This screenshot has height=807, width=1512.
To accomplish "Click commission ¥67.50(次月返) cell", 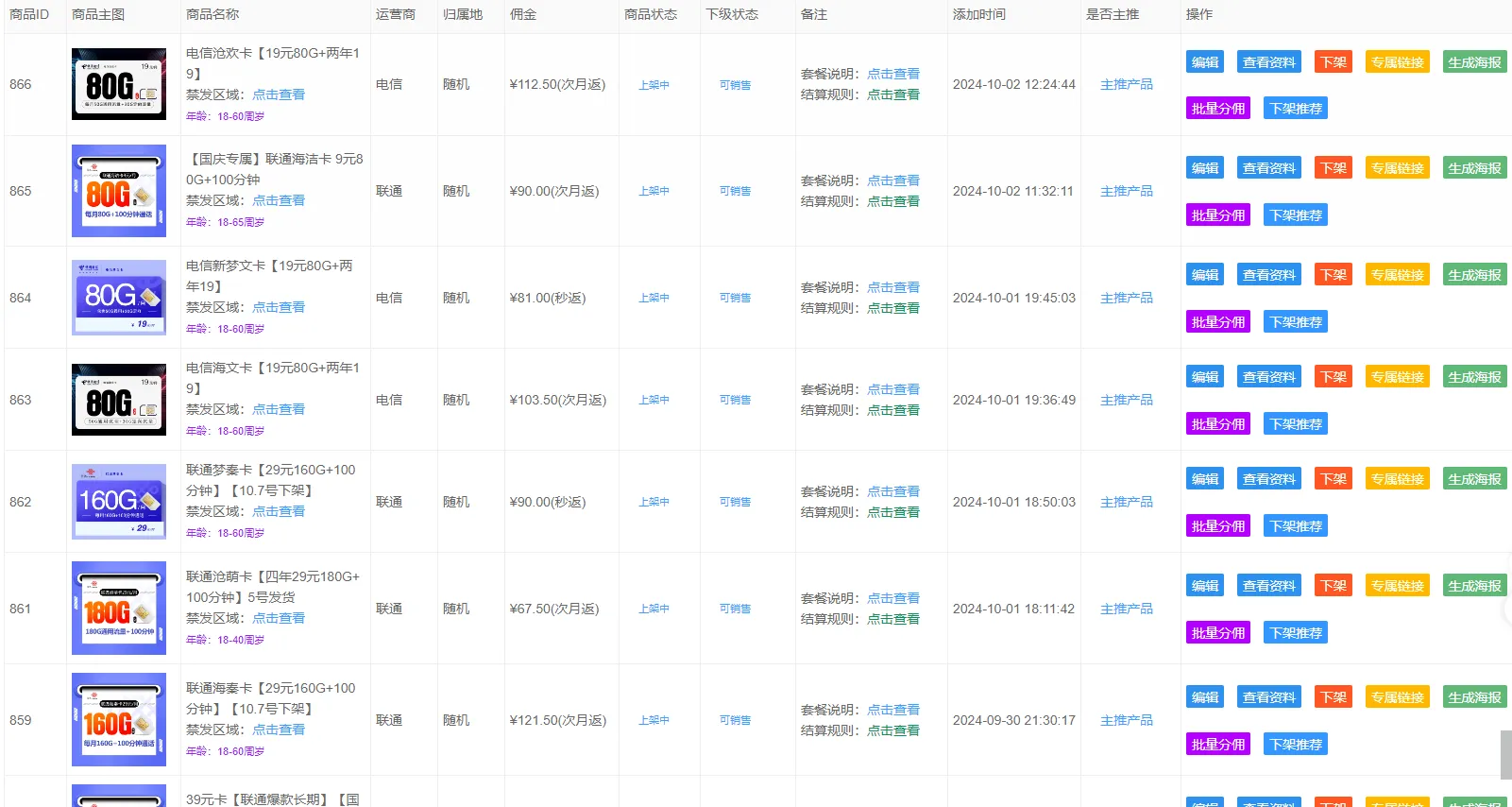I will [x=554, y=609].
